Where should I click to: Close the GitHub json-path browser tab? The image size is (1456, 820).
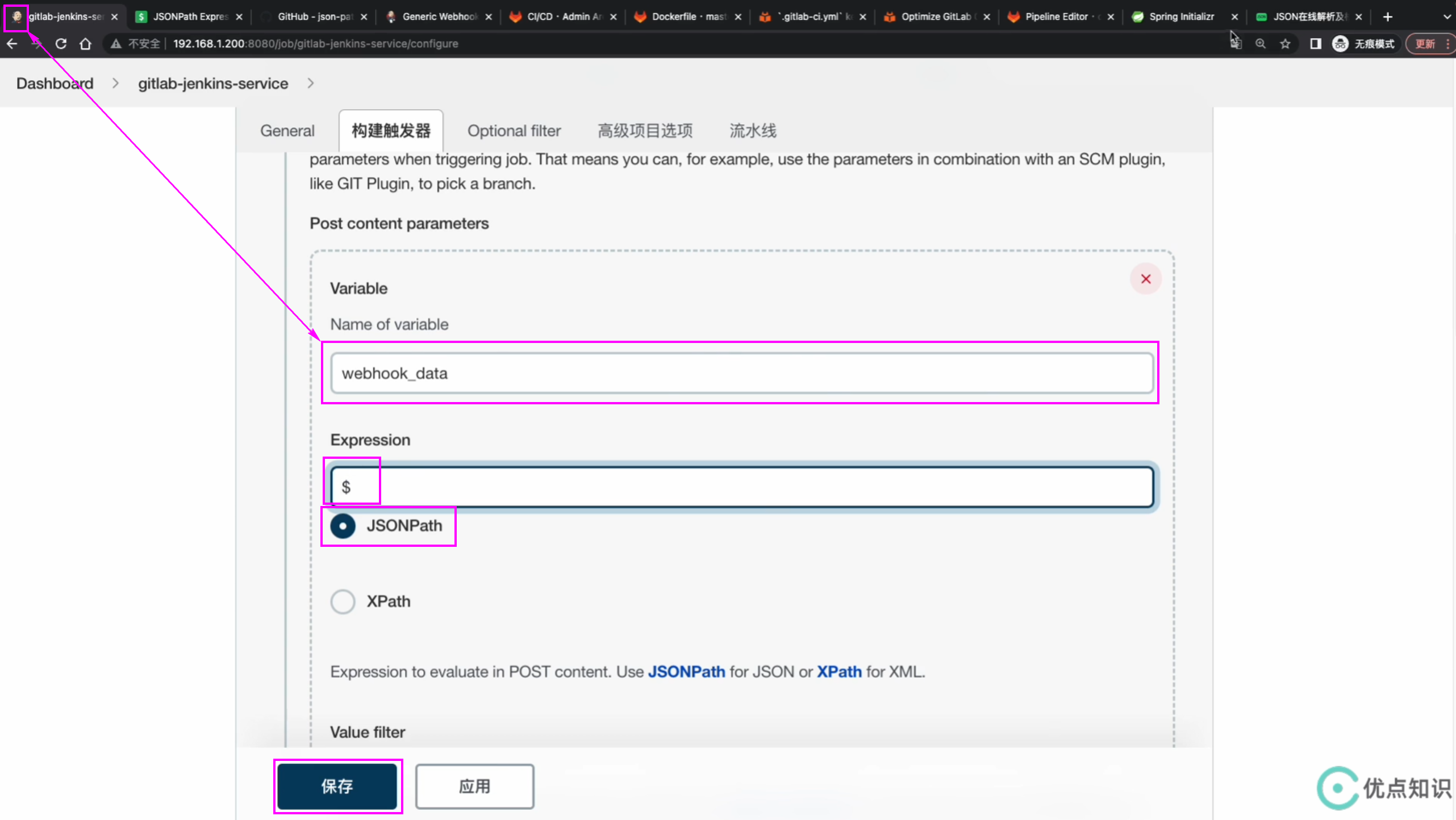[364, 16]
